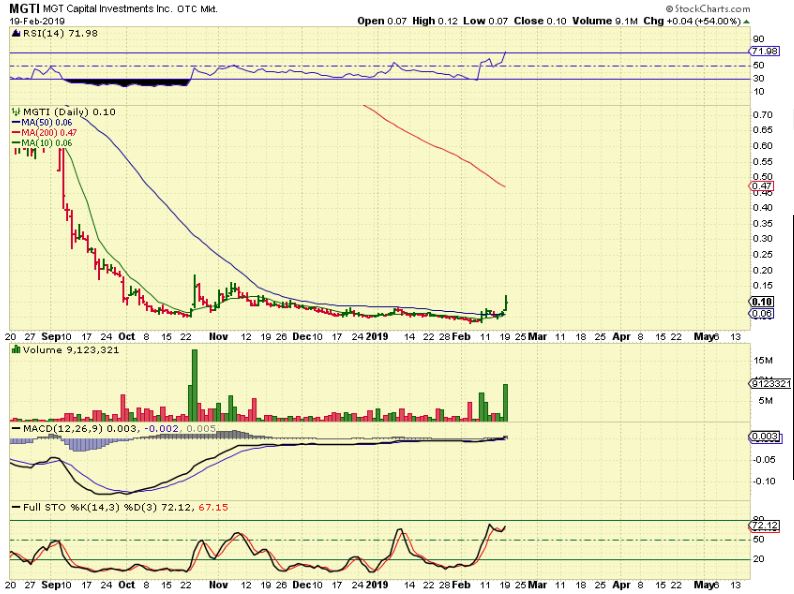794x594 pixels.
Task: Click the MACD(12,26,9) indicator label
Action: [63, 429]
